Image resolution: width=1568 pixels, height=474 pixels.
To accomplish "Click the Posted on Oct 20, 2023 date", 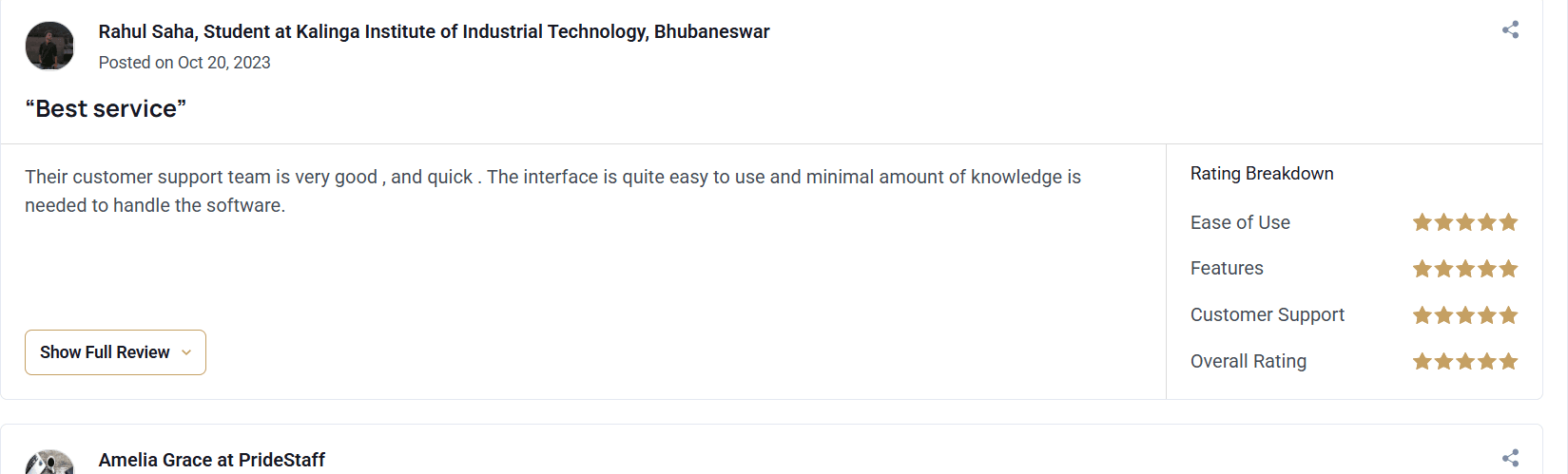I will coord(184,63).
